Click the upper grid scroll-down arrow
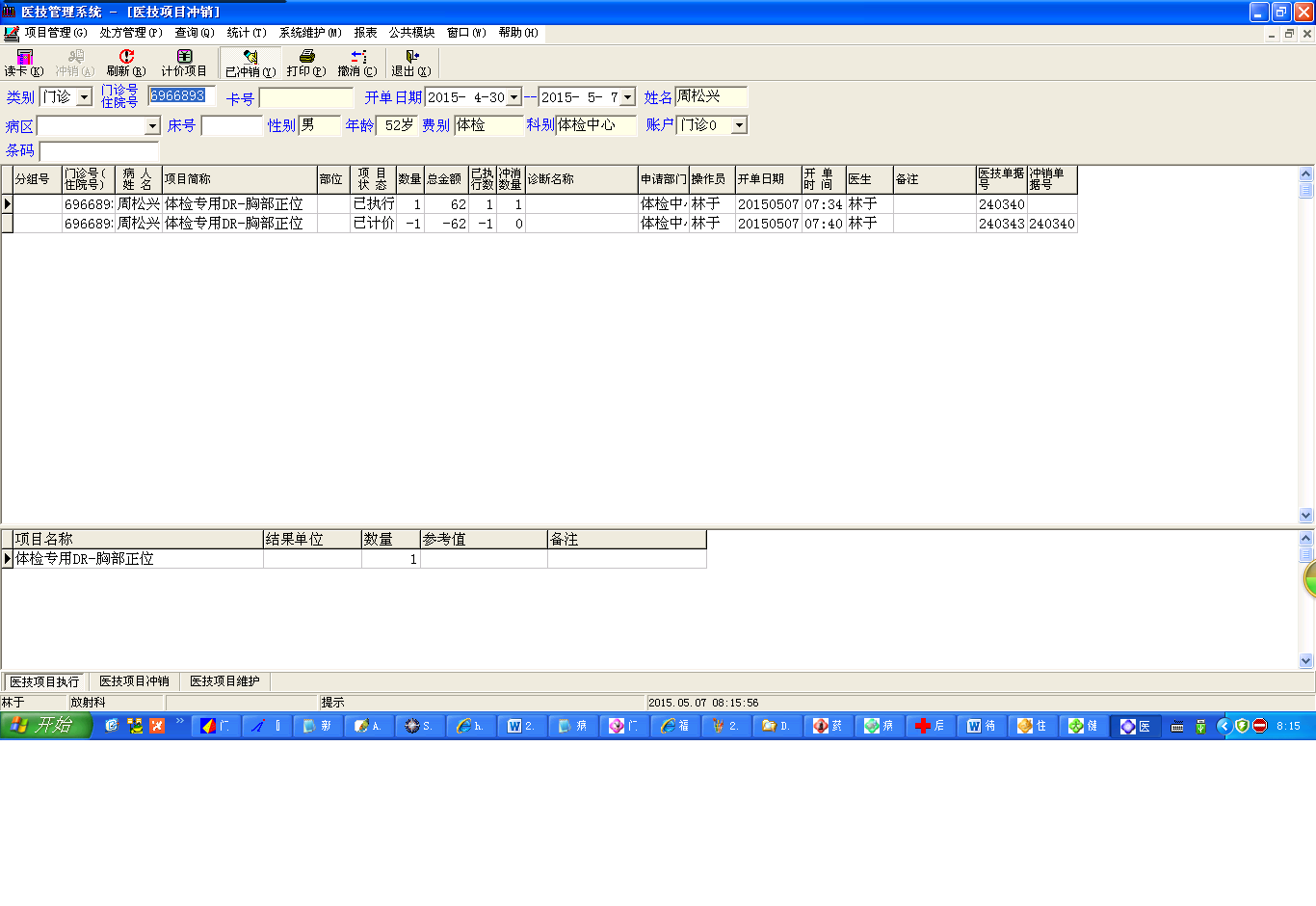The image size is (1316, 906). click(1306, 516)
